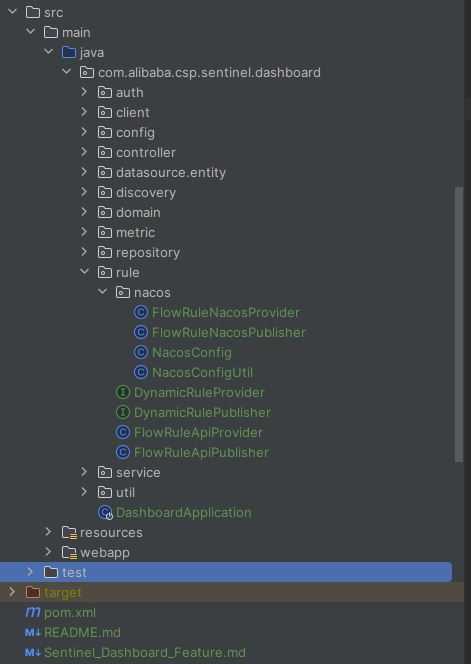471x664 pixels.
Task: Expand the webapp folder
Action: pos(48,552)
